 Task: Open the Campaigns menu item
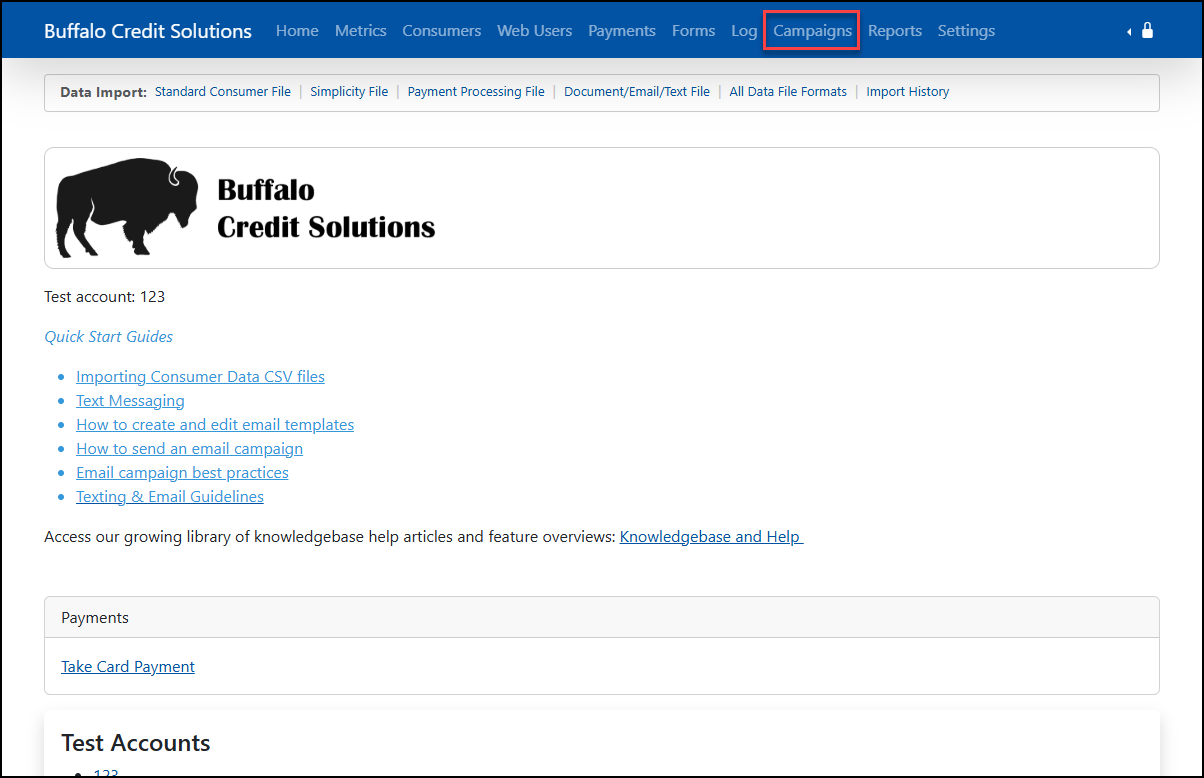(x=813, y=31)
